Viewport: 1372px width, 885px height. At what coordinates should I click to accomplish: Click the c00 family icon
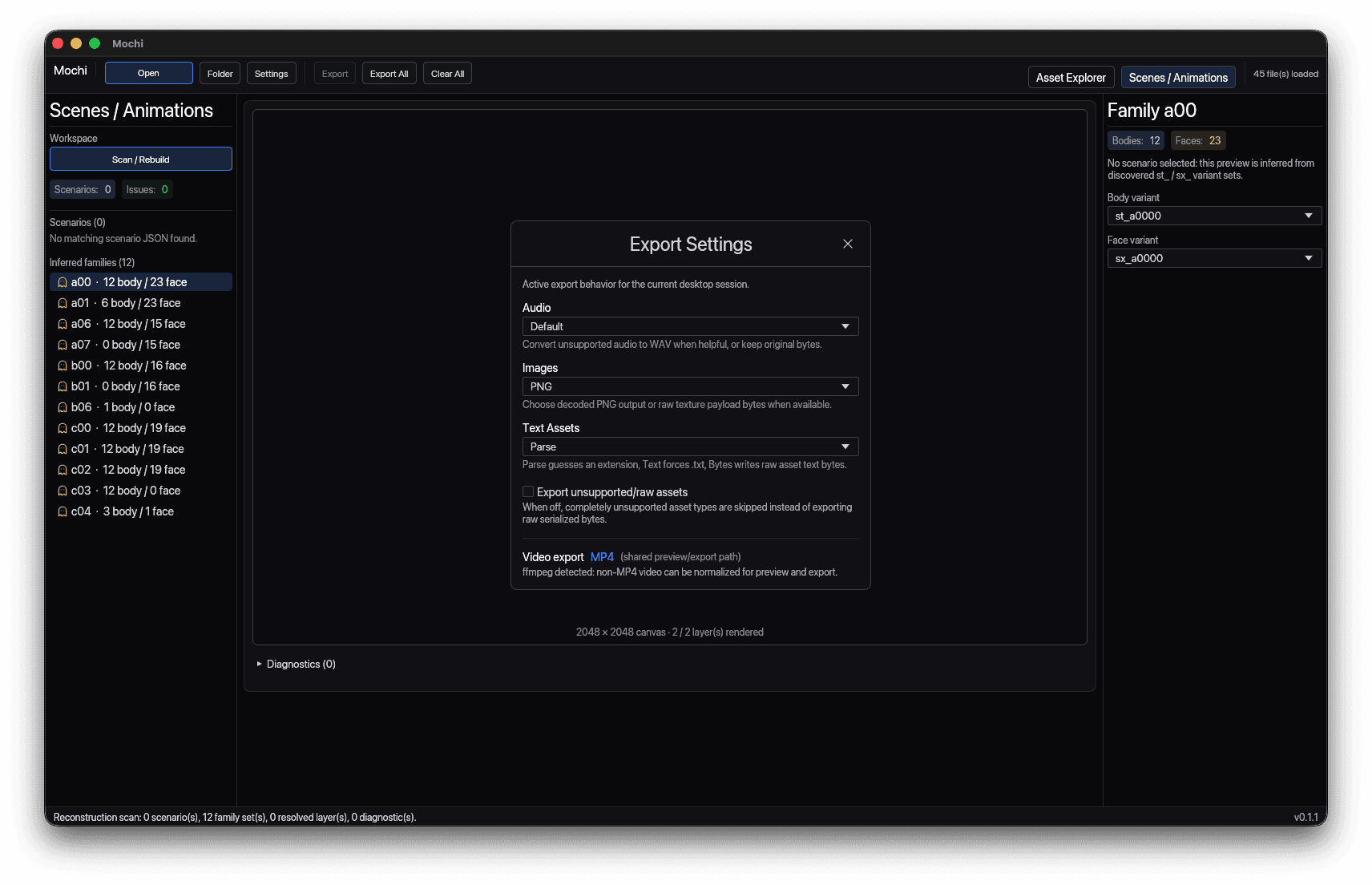pyautogui.click(x=63, y=428)
